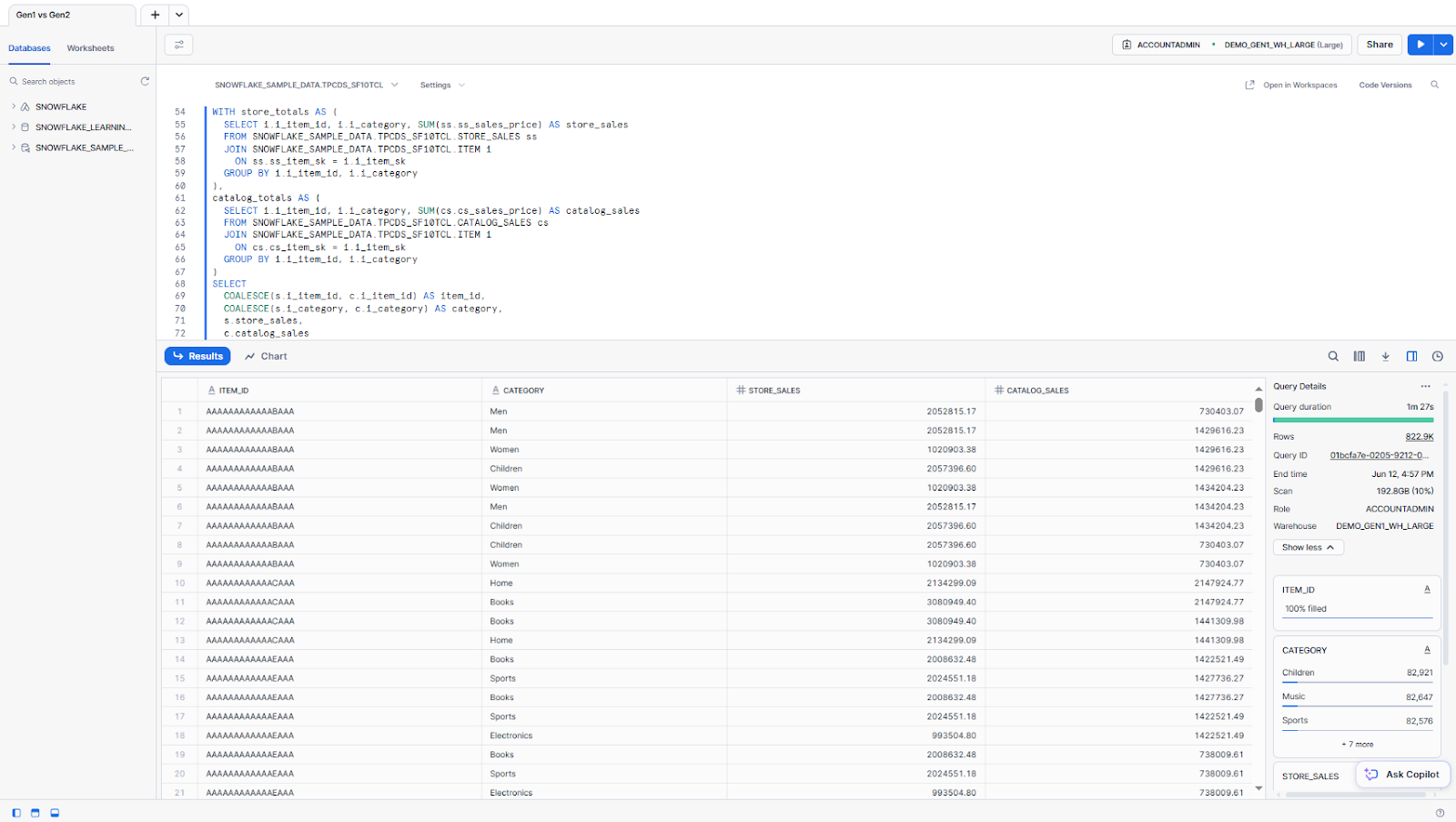Run the query with the play button
This screenshot has width=1456, height=822.
1420,45
